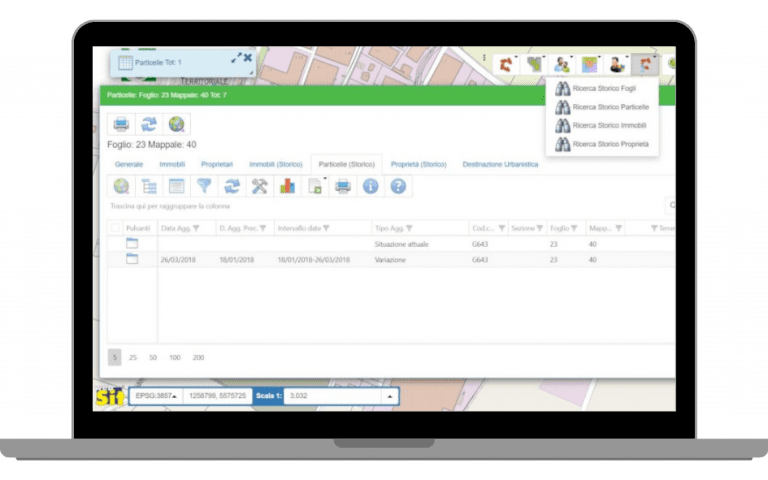
Task: Filter the Sezione column
Action: pyautogui.click(x=540, y=228)
